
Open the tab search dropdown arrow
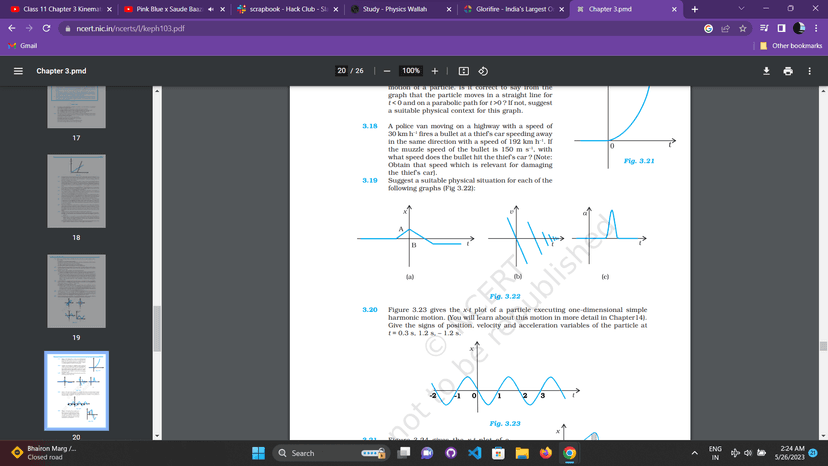coord(741,9)
